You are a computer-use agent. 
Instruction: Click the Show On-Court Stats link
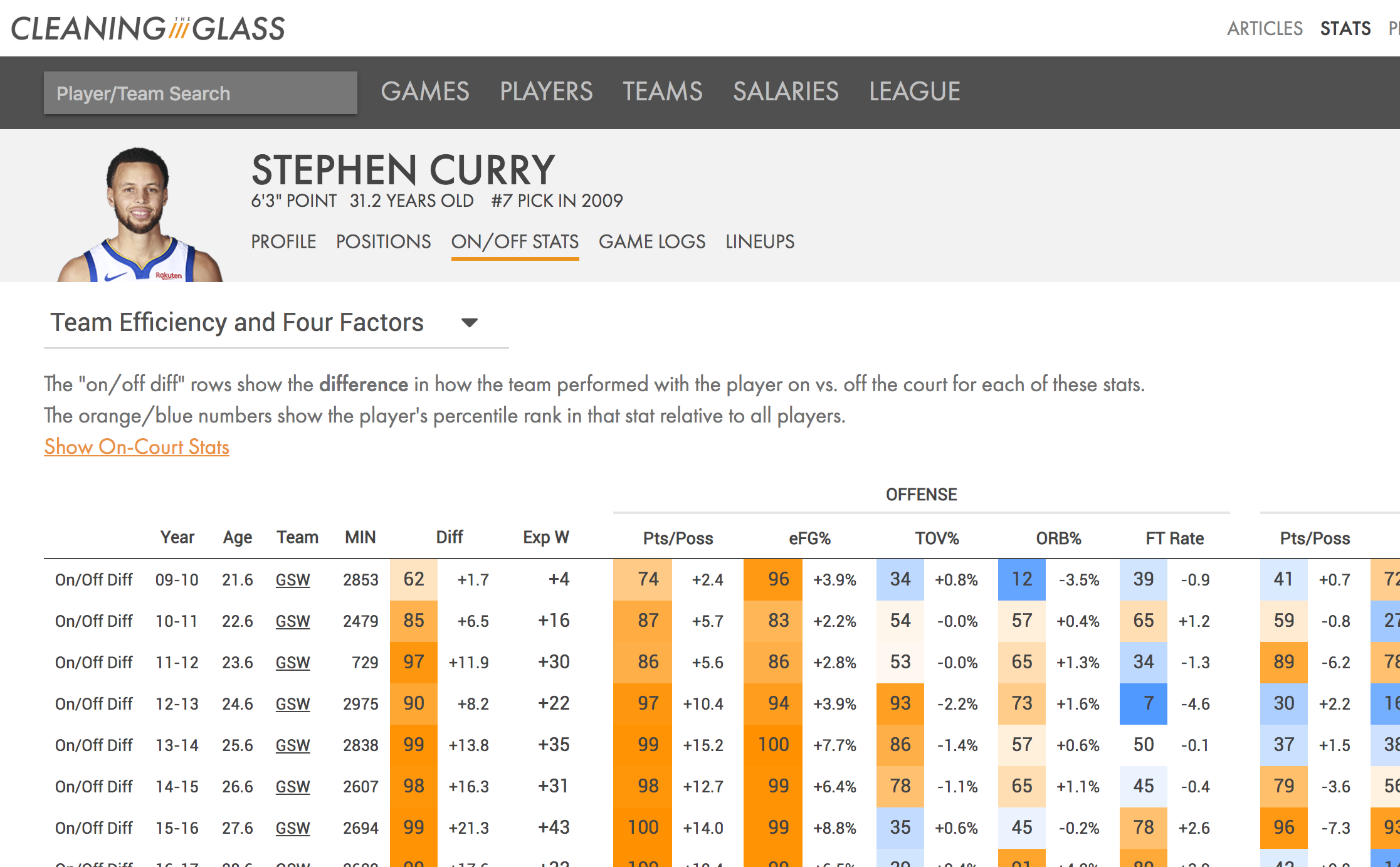[x=135, y=447]
